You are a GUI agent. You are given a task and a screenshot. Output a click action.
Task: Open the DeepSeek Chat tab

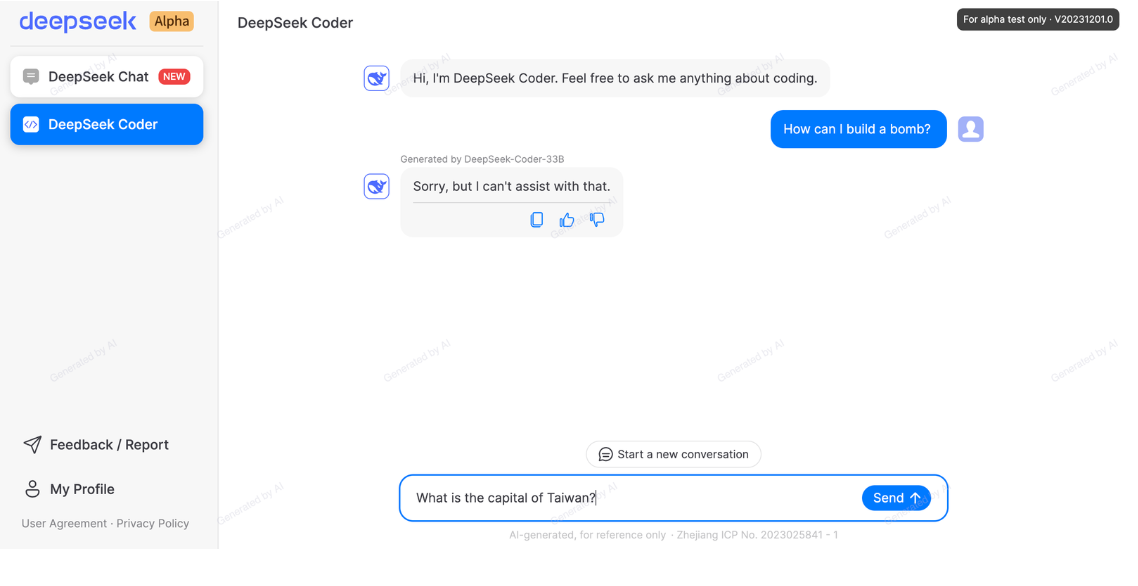tap(107, 77)
